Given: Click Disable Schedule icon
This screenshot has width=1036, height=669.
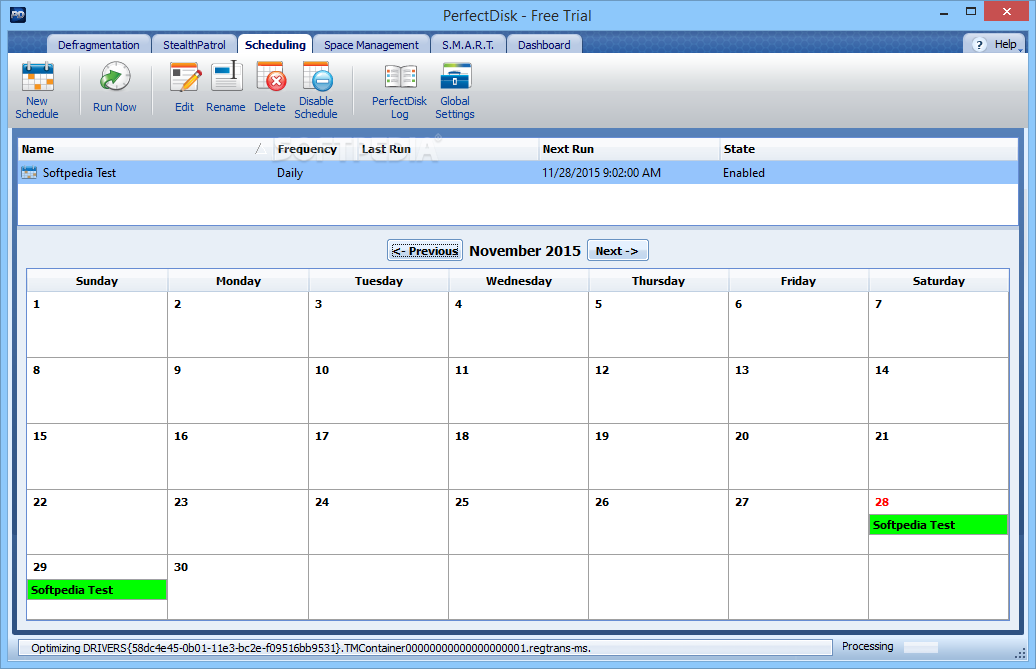Looking at the screenshot, I should [317, 77].
